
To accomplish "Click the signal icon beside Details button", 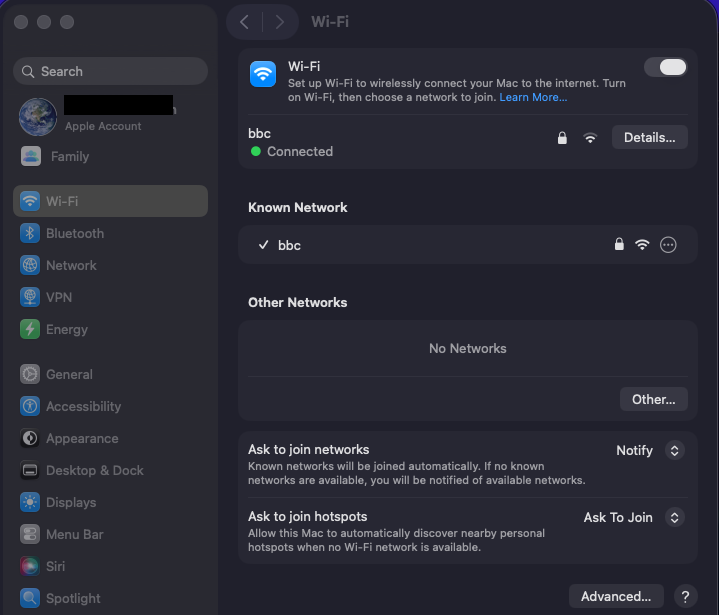I will tap(590, 138).
